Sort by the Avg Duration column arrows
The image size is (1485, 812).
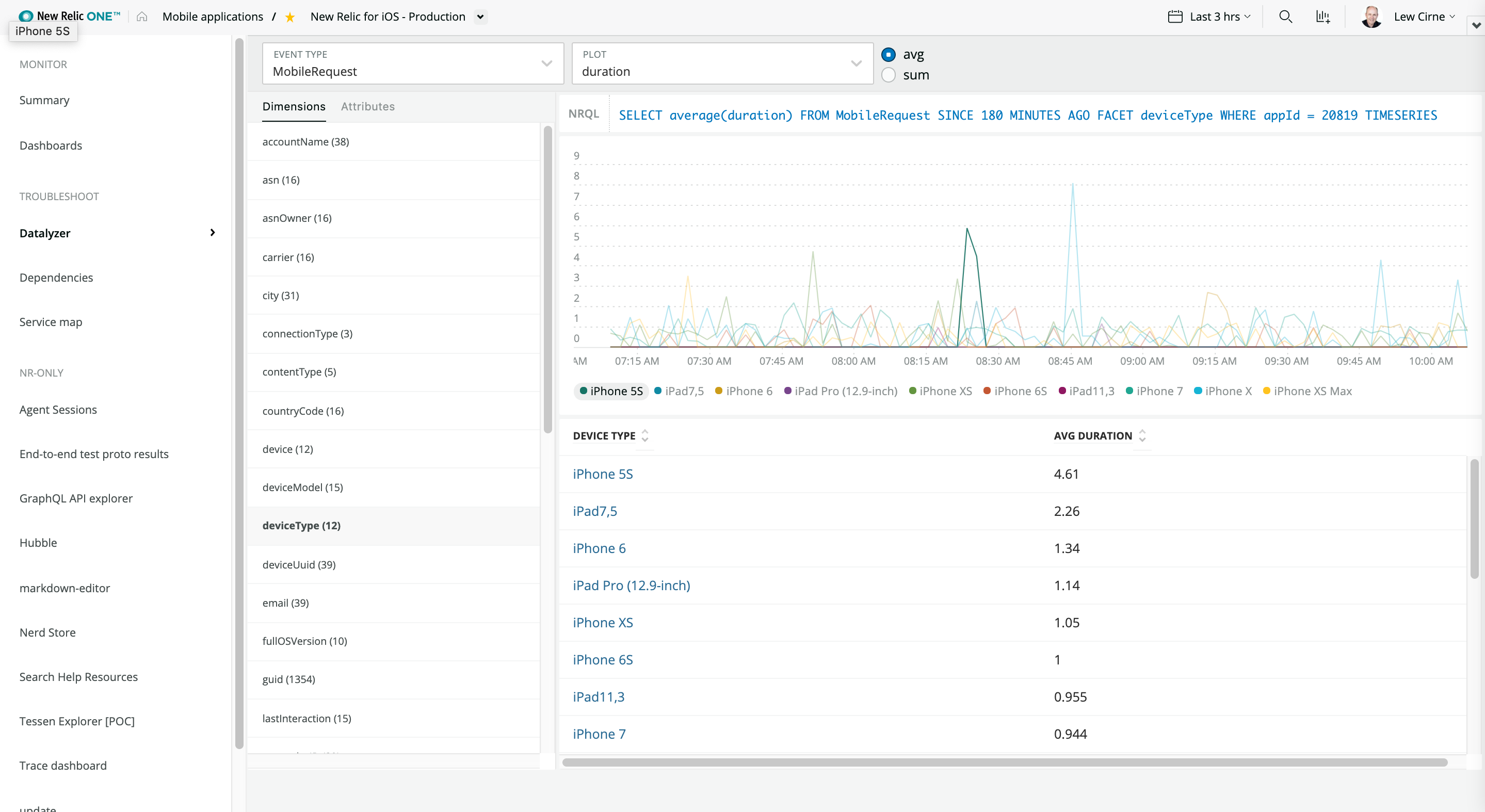[1142, 436]
